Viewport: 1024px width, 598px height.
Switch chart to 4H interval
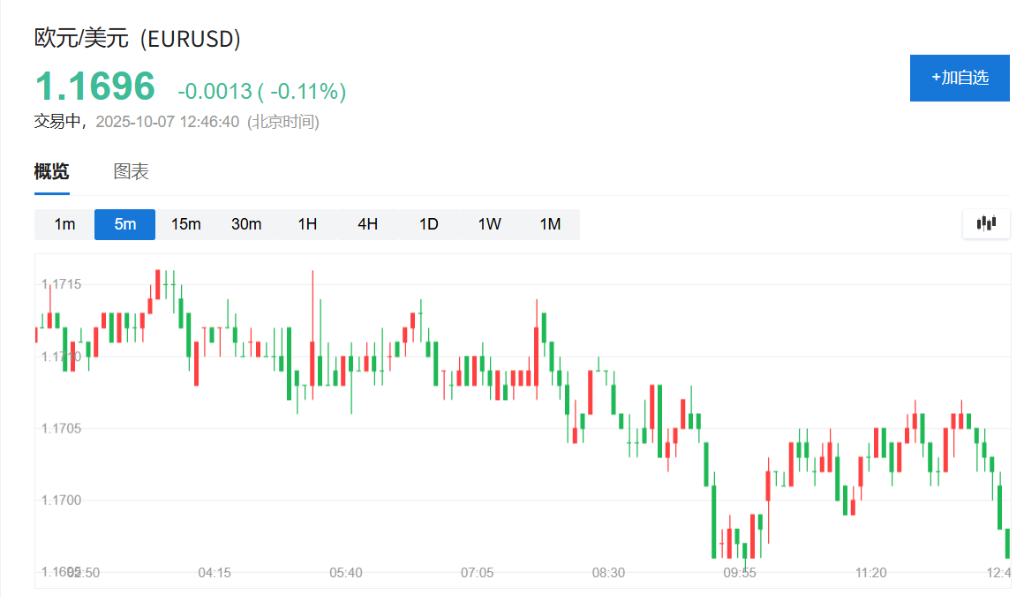coord(367,224)
